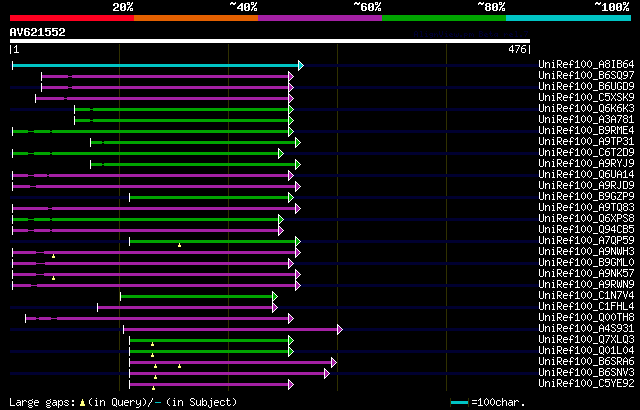
Task: Select the UniRef100_B9GML0 label
Action: click(586, 263)
